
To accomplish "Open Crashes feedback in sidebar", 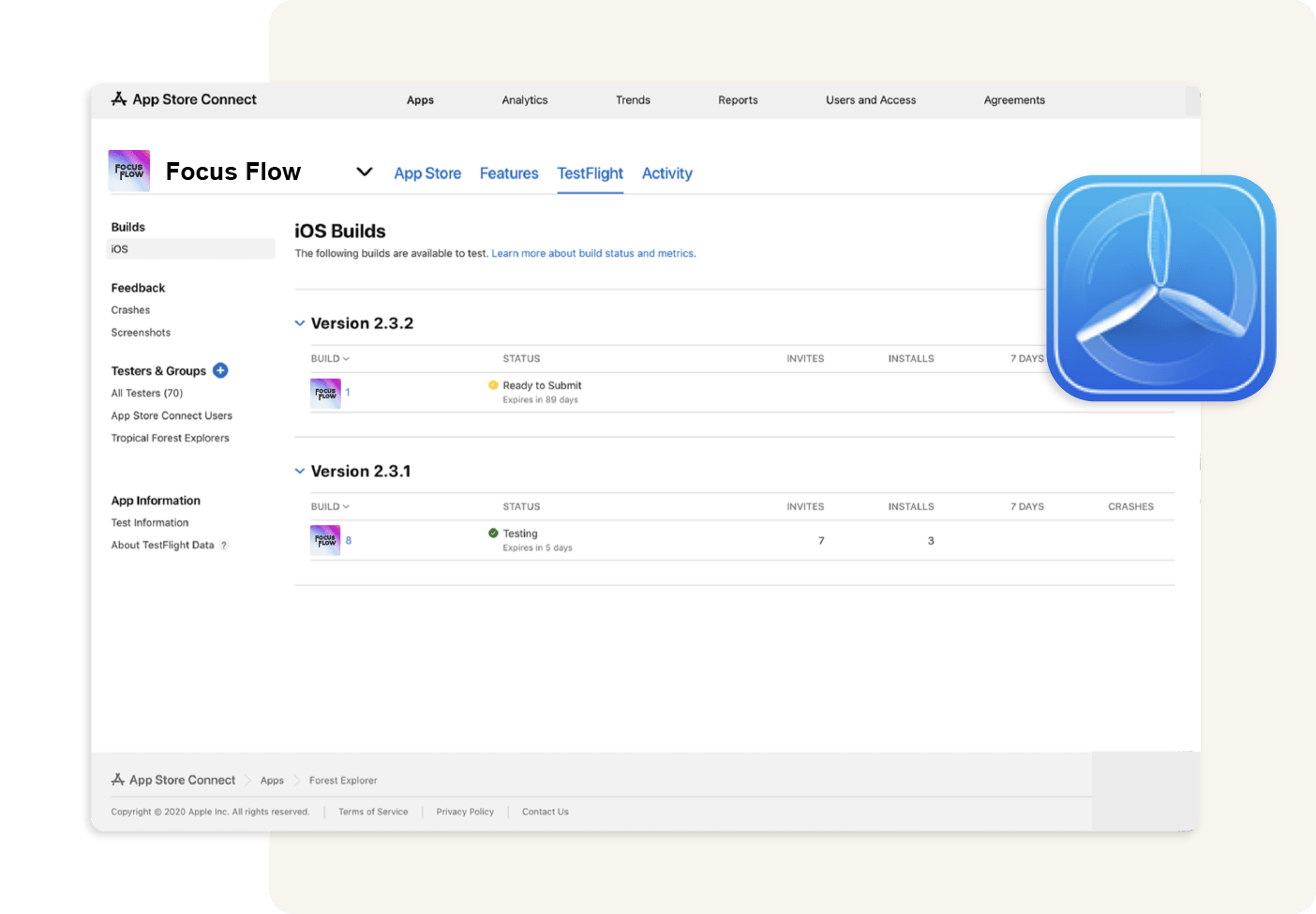I will coord(130,310).
